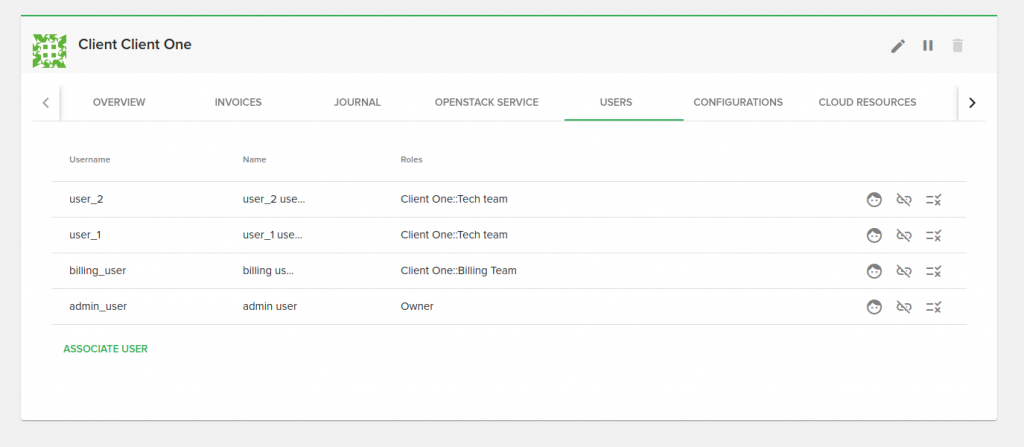
Task: Select the billing_user username cell
Action: tap(97, 270)
